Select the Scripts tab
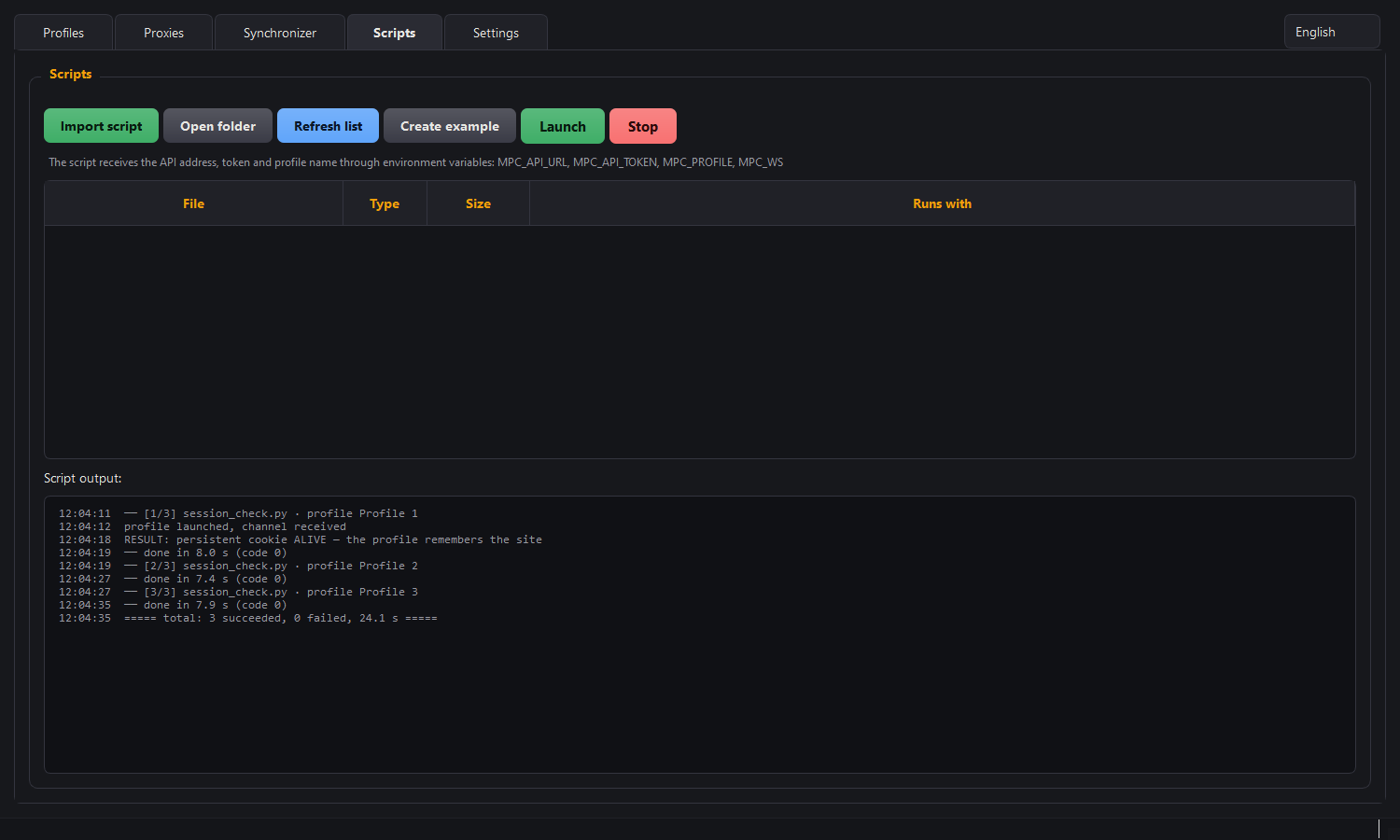 (394, 33)
